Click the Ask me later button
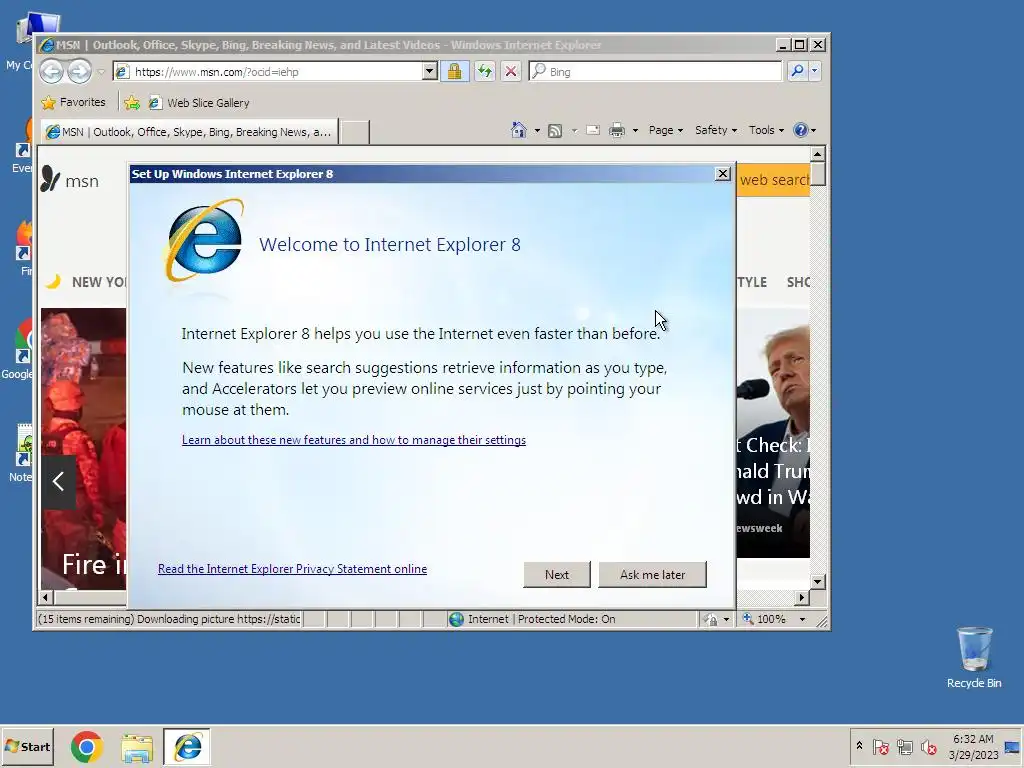This screenshot has height=768, width=1024. click(652, 575)
